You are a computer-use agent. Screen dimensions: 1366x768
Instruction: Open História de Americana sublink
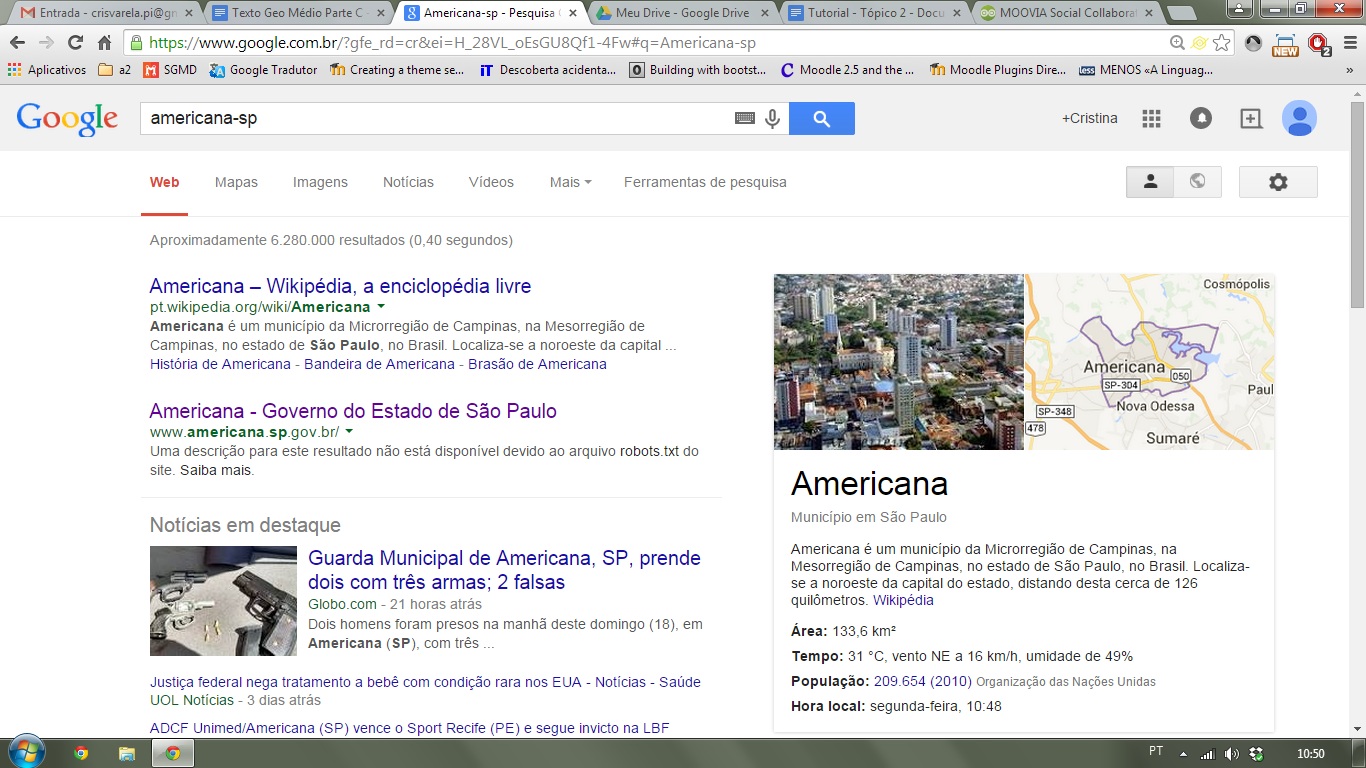[220, 364]
